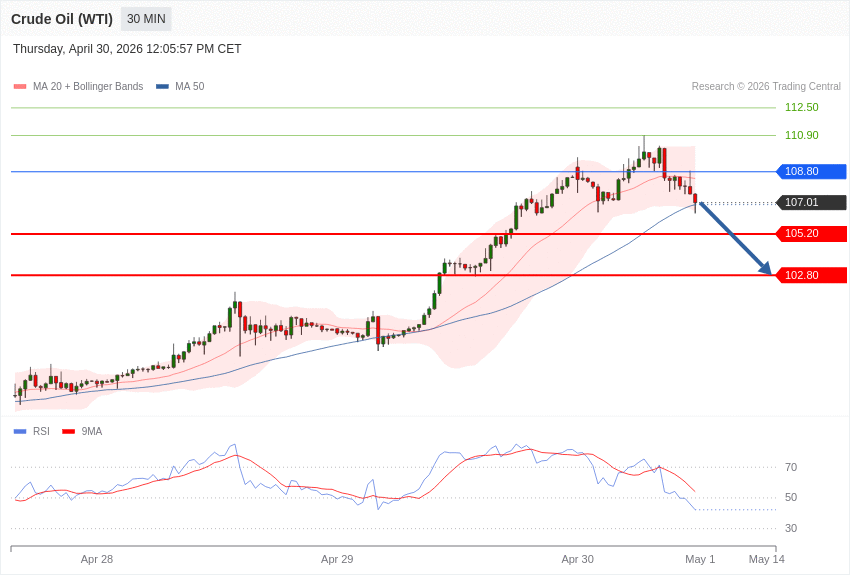This screenshot has height=576, width=850.
Task: Select Apr 29 on the time axis
Action: 337,559
